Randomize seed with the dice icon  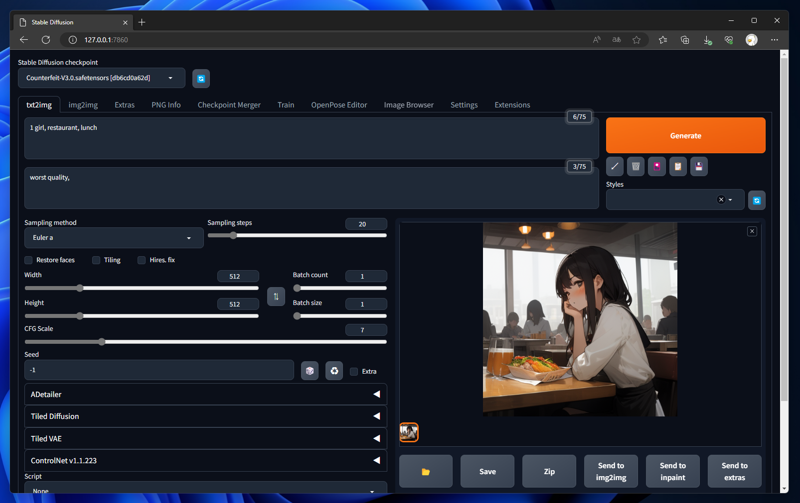pos(310,371)
